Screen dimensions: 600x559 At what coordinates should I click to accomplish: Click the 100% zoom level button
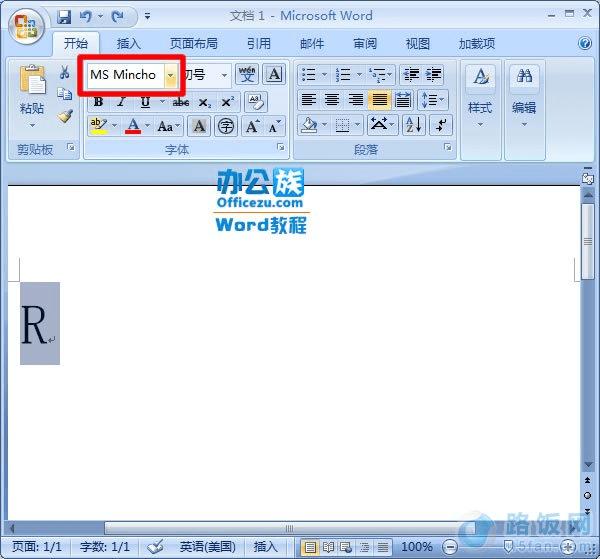click(x=416, y=547)
